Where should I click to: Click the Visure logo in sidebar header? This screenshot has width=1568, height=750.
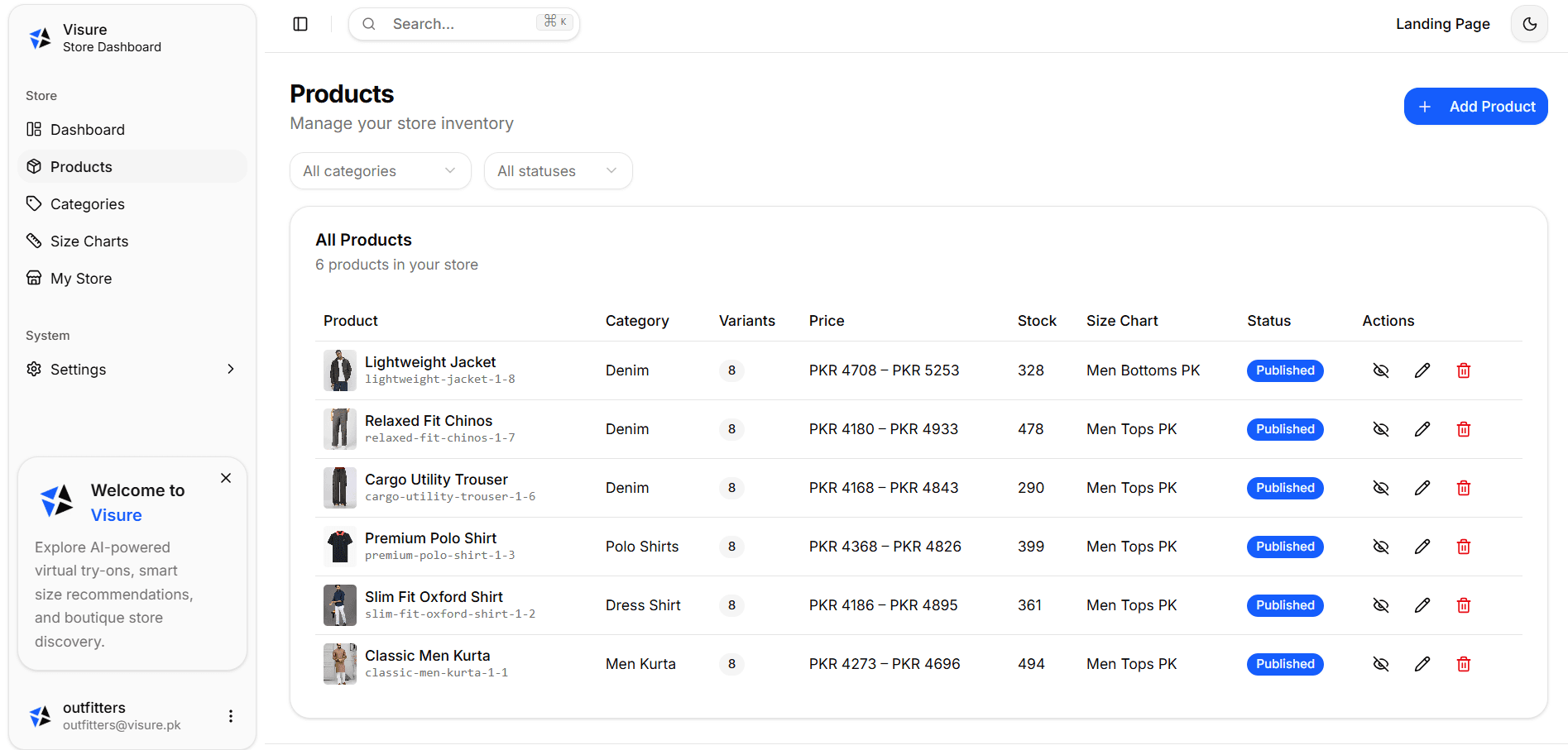coord(41,38)
